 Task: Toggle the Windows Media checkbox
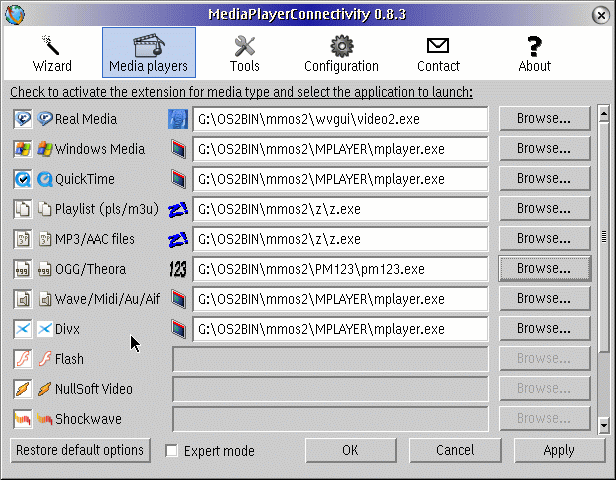[x=23, y=149]
